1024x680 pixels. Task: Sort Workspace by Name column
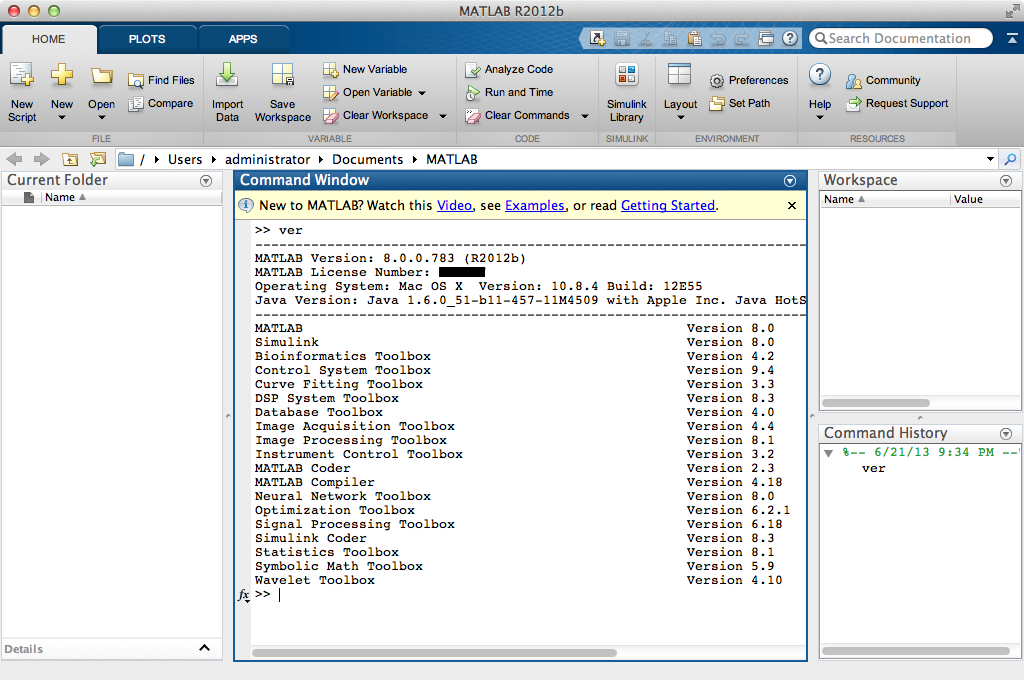tap(885, 199)
